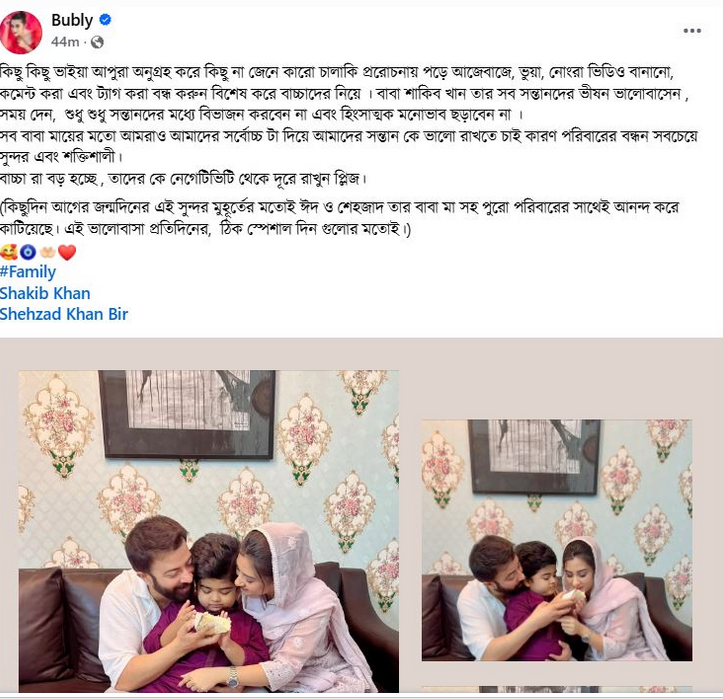The image size is (723, 699).
Task: Open the smaller family photo on the right
Action: click(x=557, y=540)
